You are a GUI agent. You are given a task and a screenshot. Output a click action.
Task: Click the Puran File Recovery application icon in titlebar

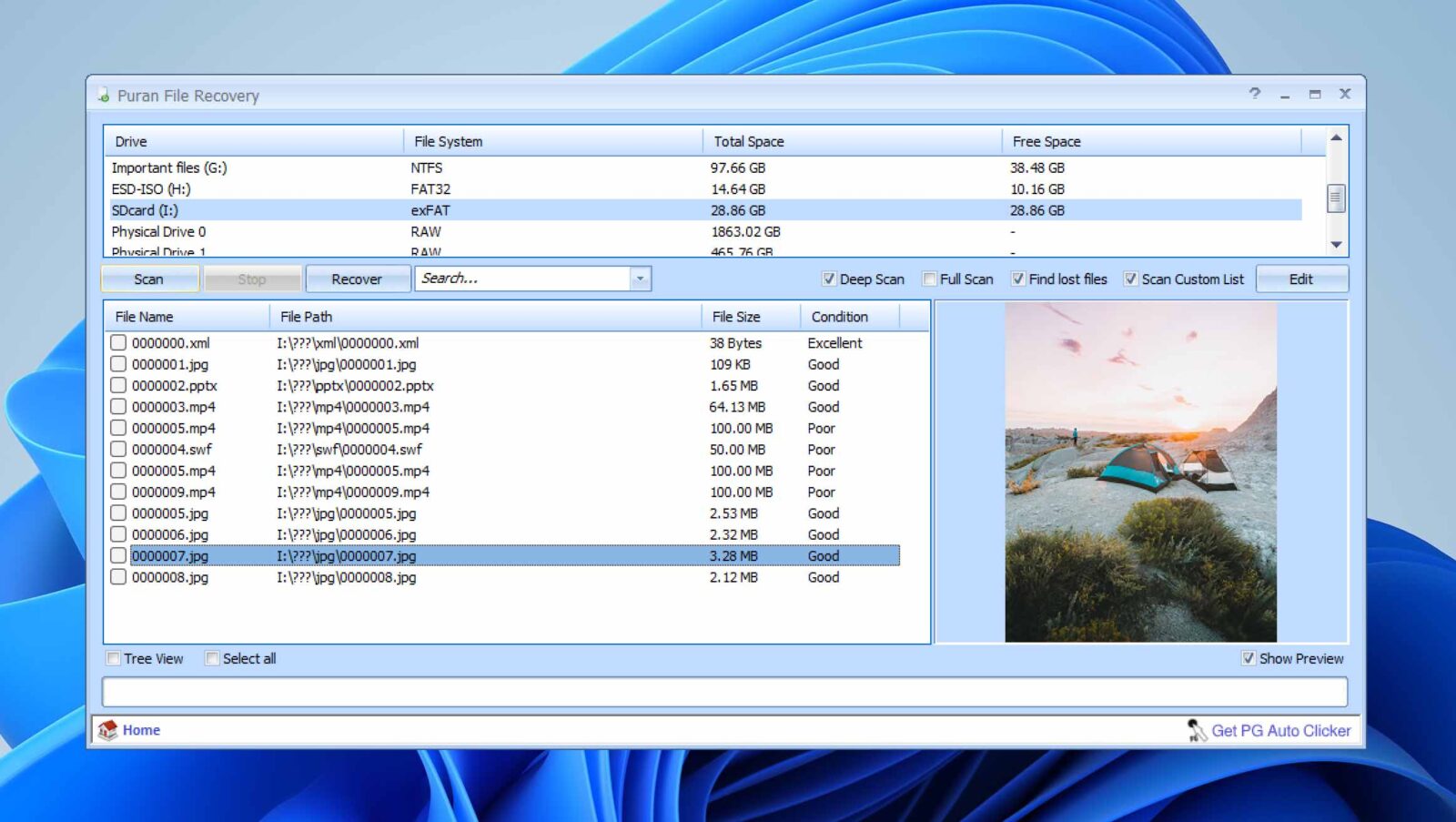[x=103, y=95]
